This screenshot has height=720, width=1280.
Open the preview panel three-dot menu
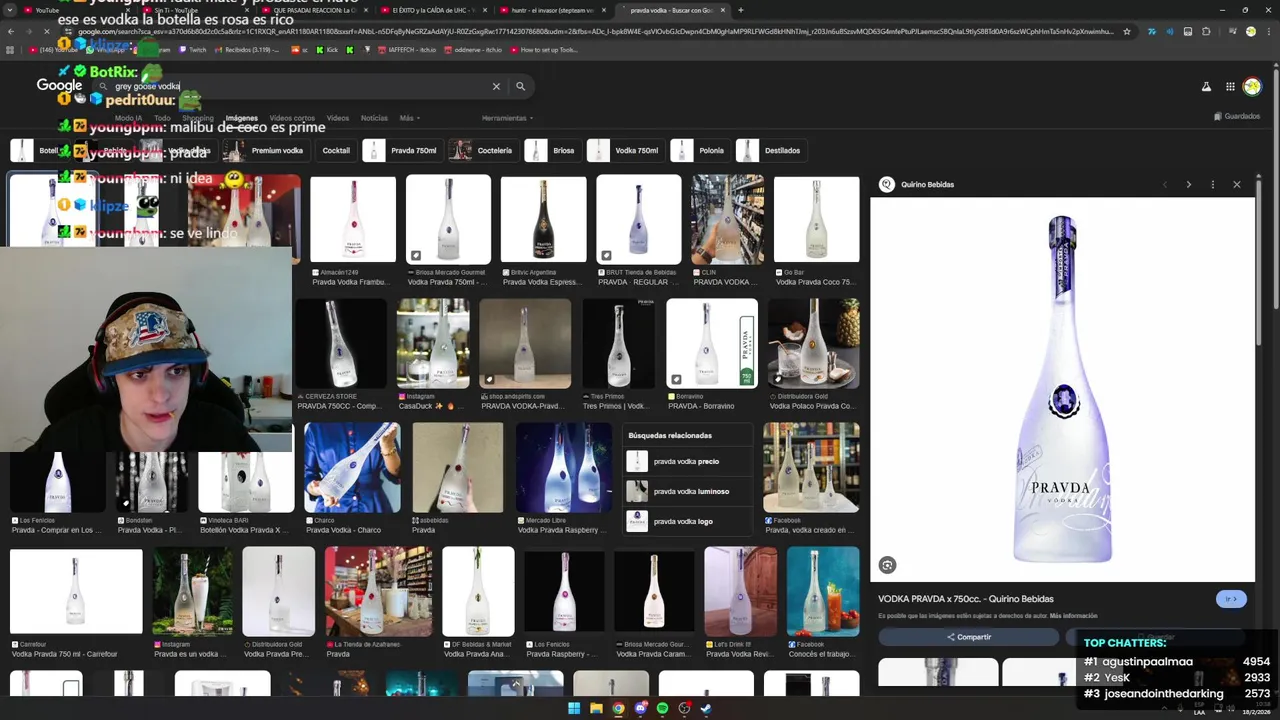(x=1213, y=185)
